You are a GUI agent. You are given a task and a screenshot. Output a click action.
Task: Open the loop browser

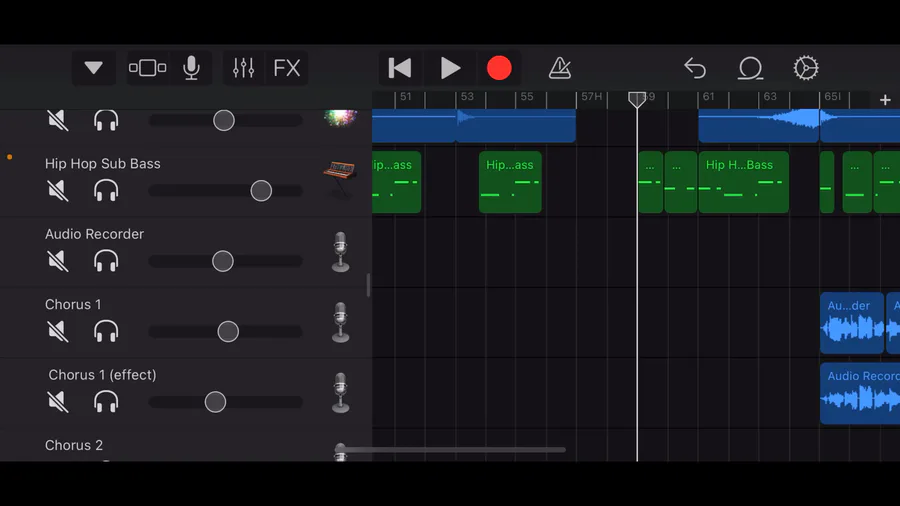point(750,68)
